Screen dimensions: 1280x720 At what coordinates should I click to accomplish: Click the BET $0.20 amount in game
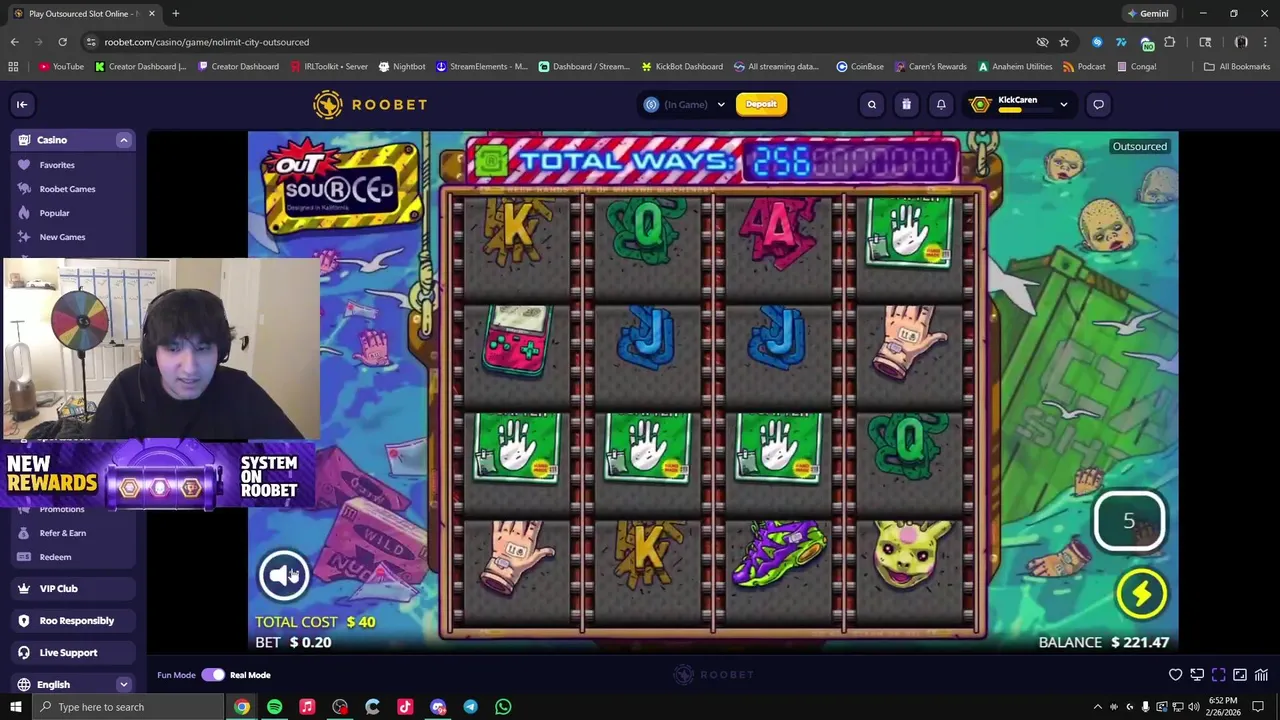coord(293,642)
